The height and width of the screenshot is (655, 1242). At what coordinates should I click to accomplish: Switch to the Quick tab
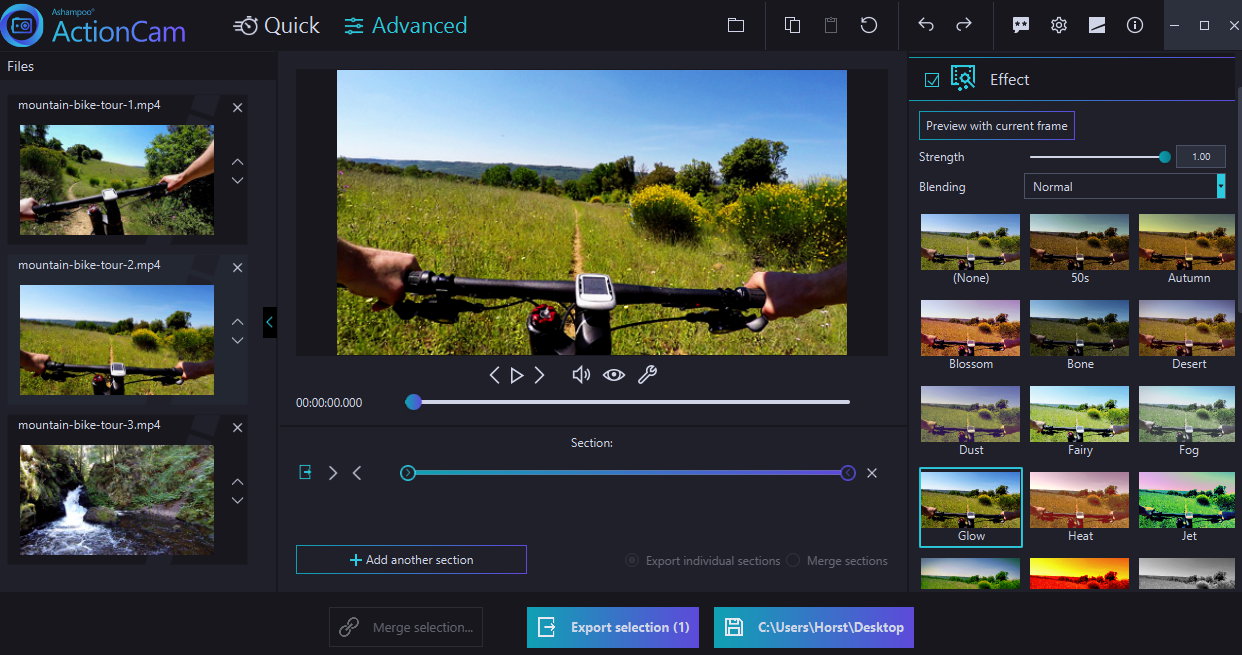(x=276, y=25)
